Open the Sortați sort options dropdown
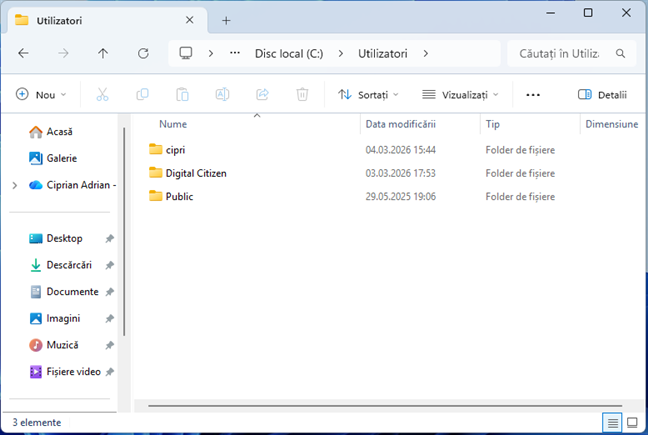 [x=368, y=95]
